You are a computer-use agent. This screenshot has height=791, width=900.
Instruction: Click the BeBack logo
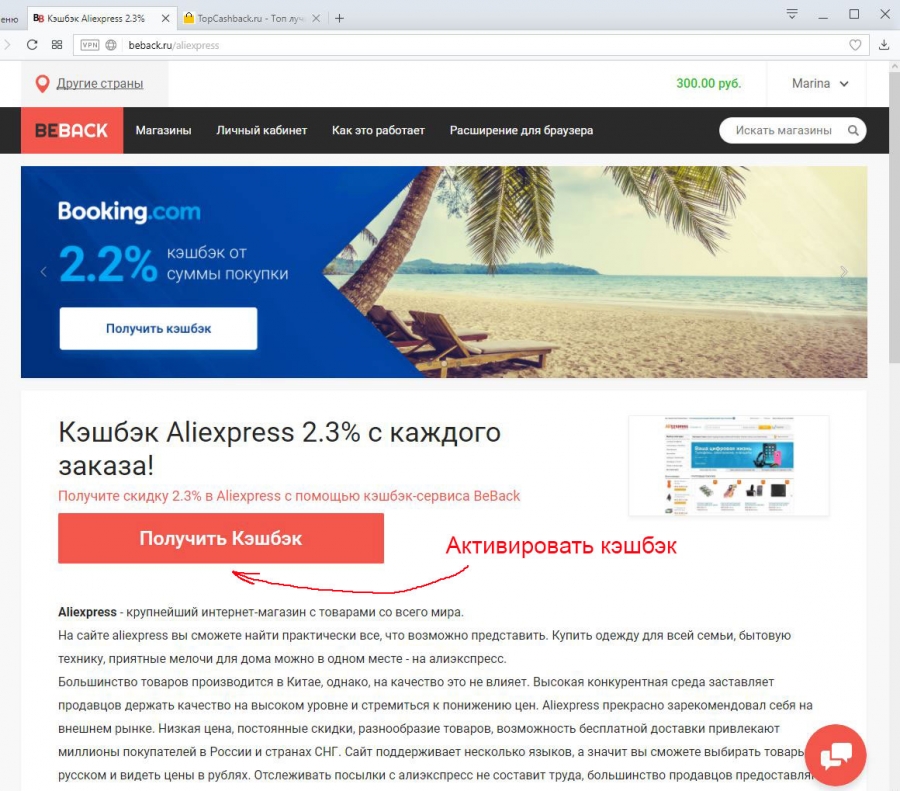click(72, 130)
